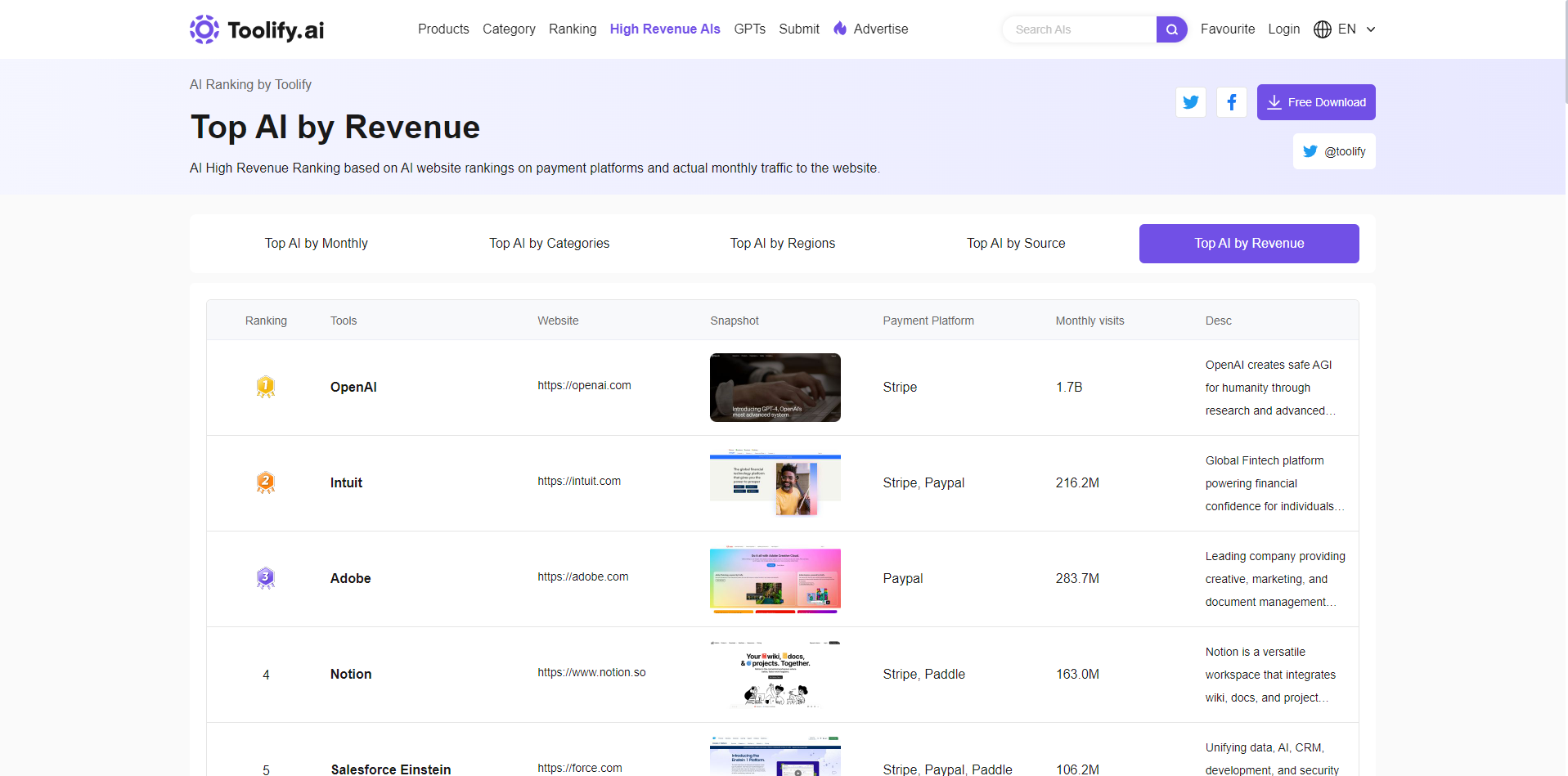Click the download arrow icon in Free Download

1274,102
